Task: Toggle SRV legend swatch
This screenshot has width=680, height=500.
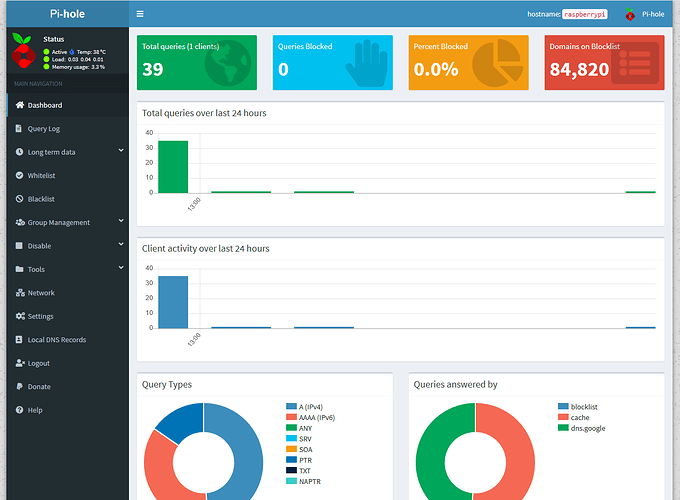Action: (291, 438)
